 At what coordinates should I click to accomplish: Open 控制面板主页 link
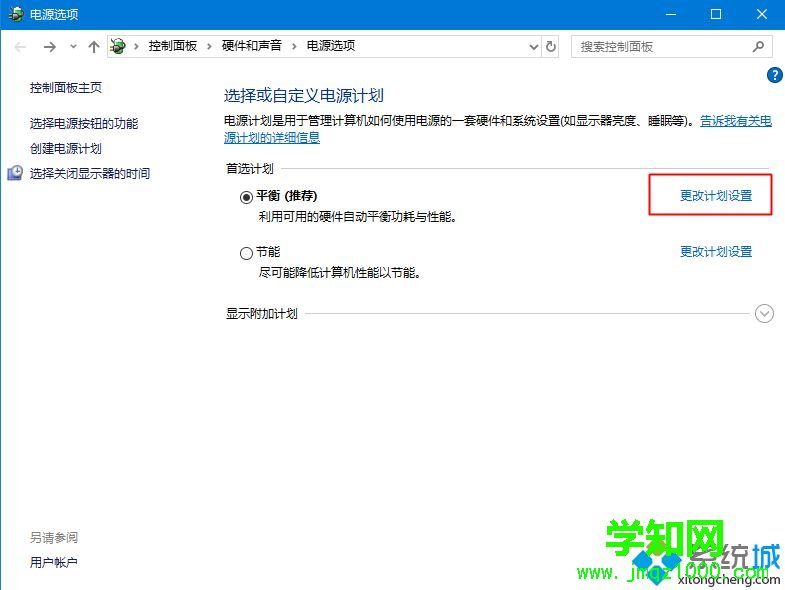coord(66,88)
